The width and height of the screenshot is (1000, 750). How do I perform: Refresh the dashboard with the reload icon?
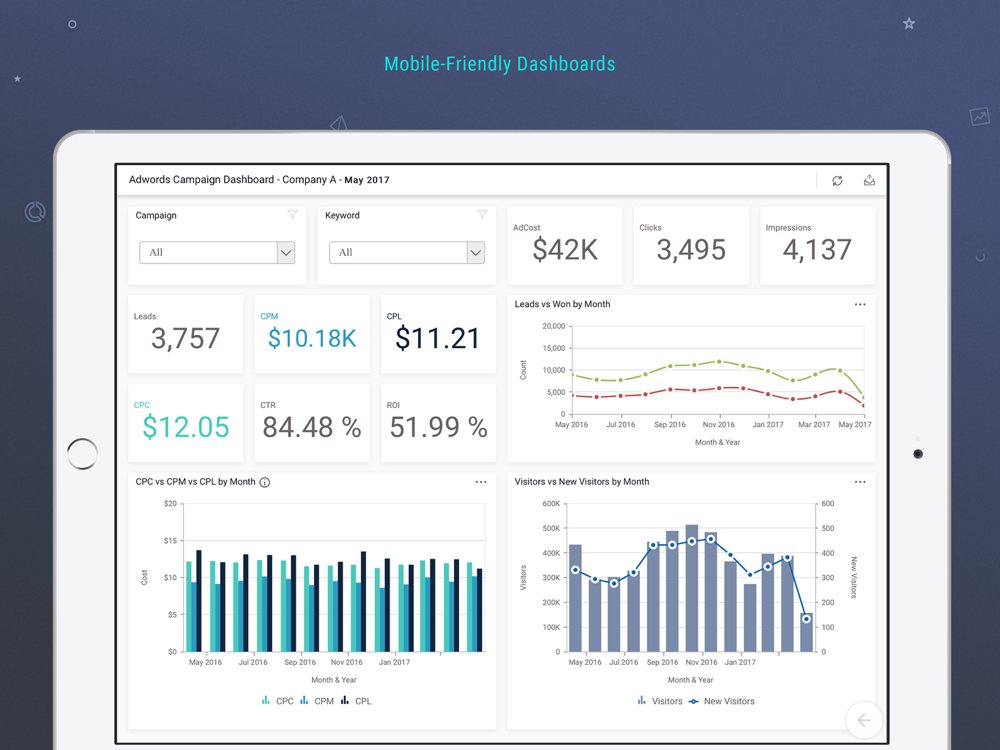837,180
